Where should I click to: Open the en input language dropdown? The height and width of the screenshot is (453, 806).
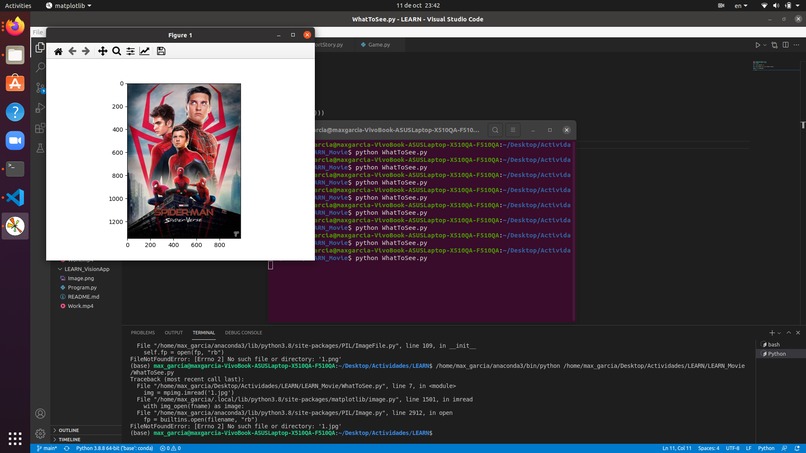[x=740, y=6]
